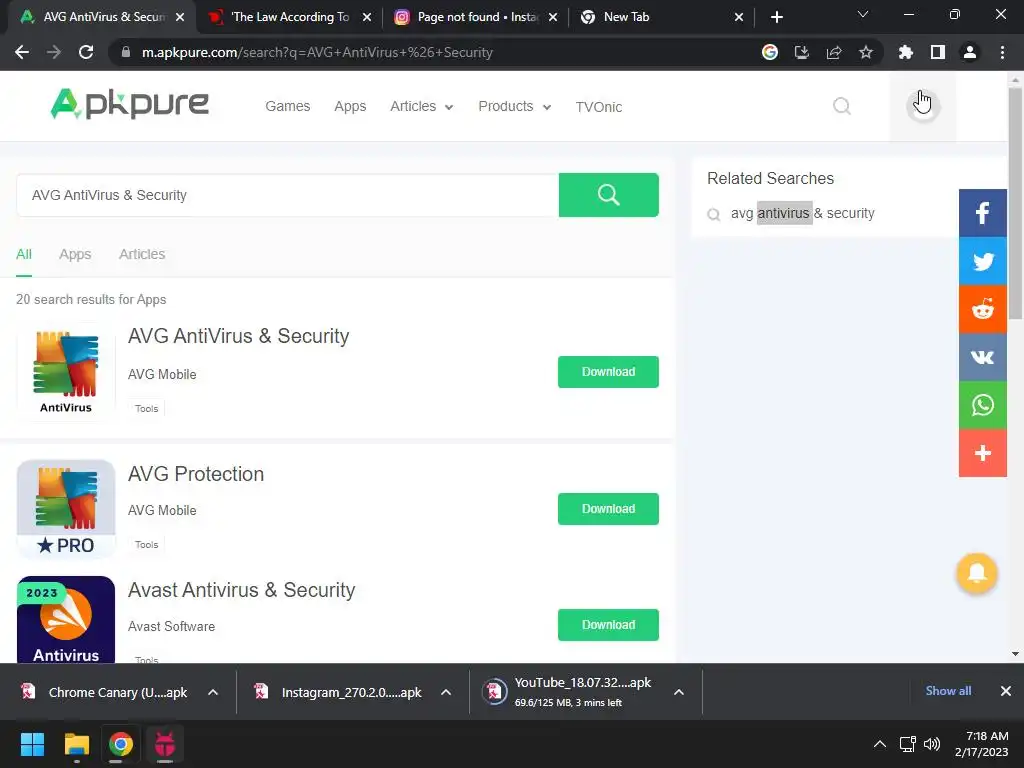Click the page vertical scrollbar
The height and width of the screenshot is (768, 1024).
(1015, 204)
